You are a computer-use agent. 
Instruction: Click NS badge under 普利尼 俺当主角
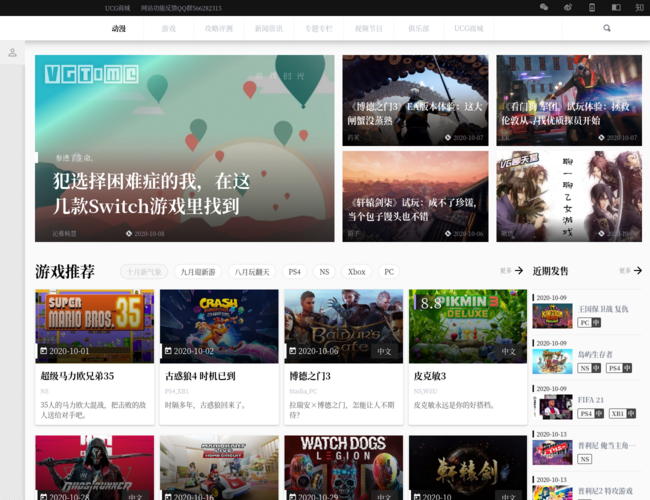point(585,459)
